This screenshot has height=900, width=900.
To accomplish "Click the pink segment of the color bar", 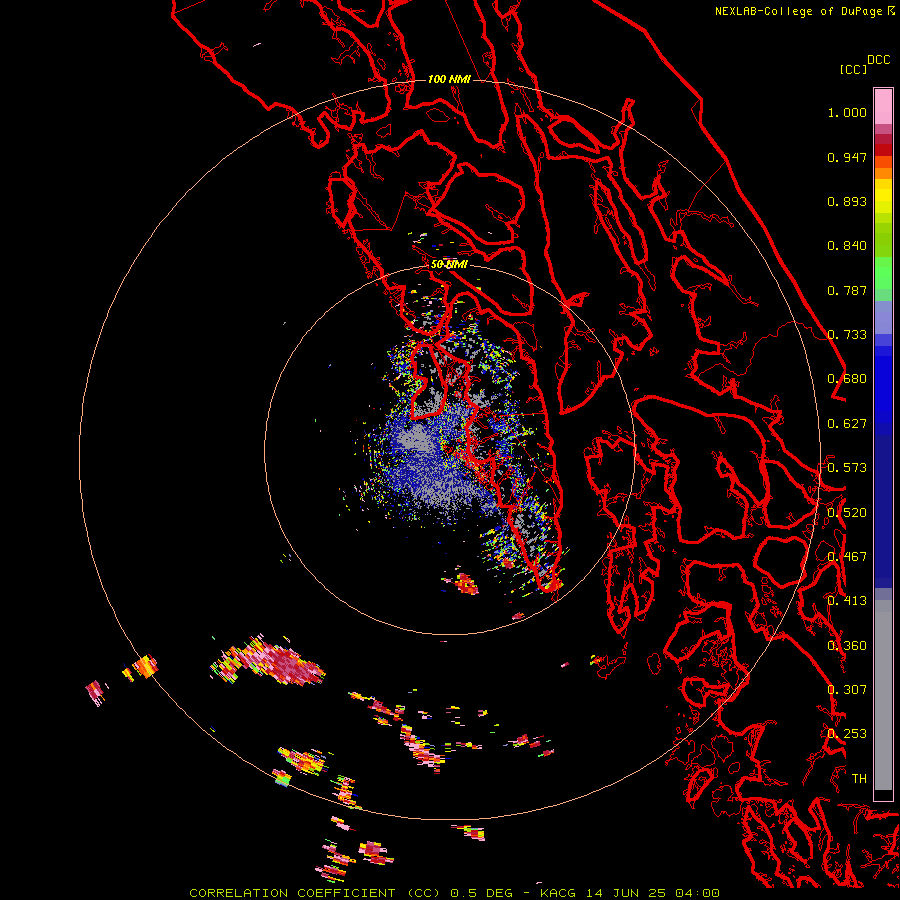I will click(x=883, y=107).
